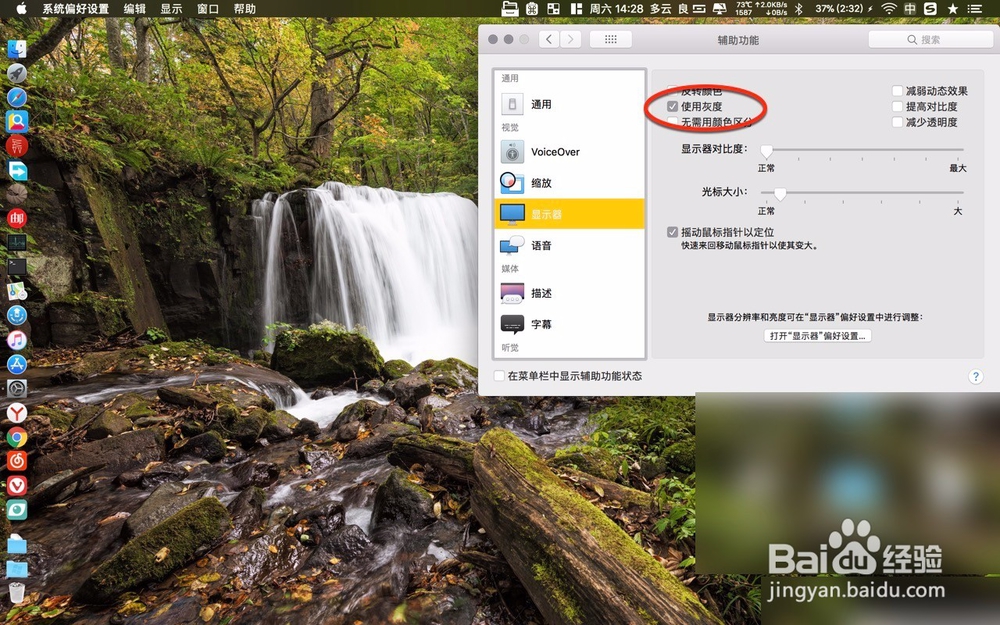Click the 多云 weather text in menu bar

coord(660,8)
